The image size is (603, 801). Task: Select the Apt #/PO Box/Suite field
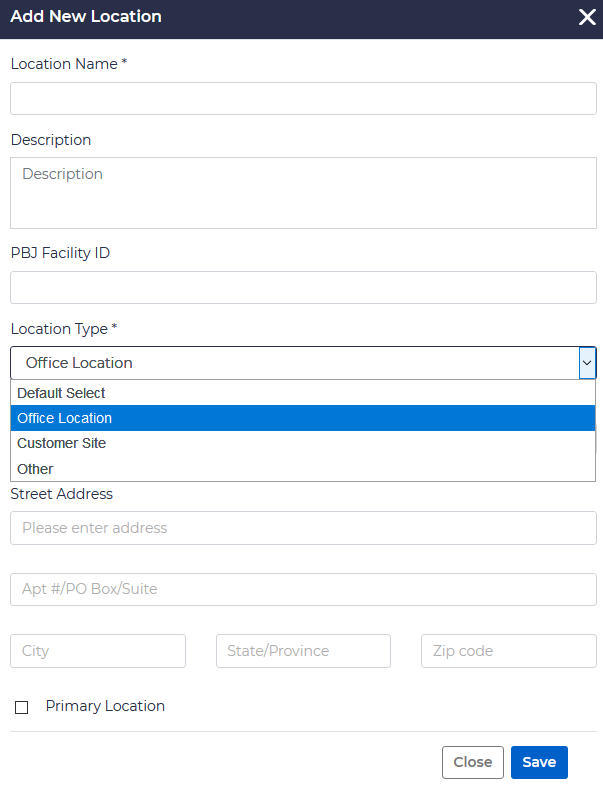tap(300, 589)
